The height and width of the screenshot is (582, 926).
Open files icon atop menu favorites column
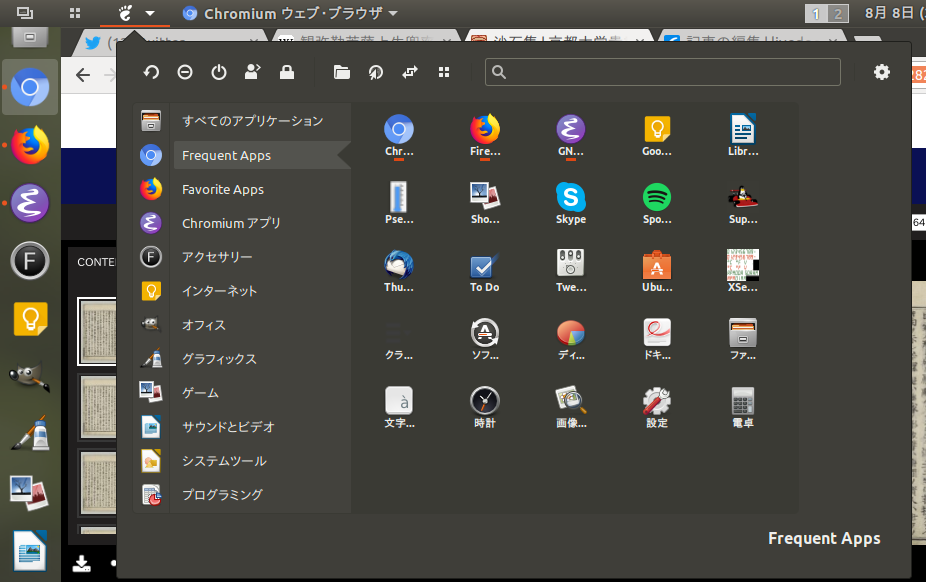[151, 121]
